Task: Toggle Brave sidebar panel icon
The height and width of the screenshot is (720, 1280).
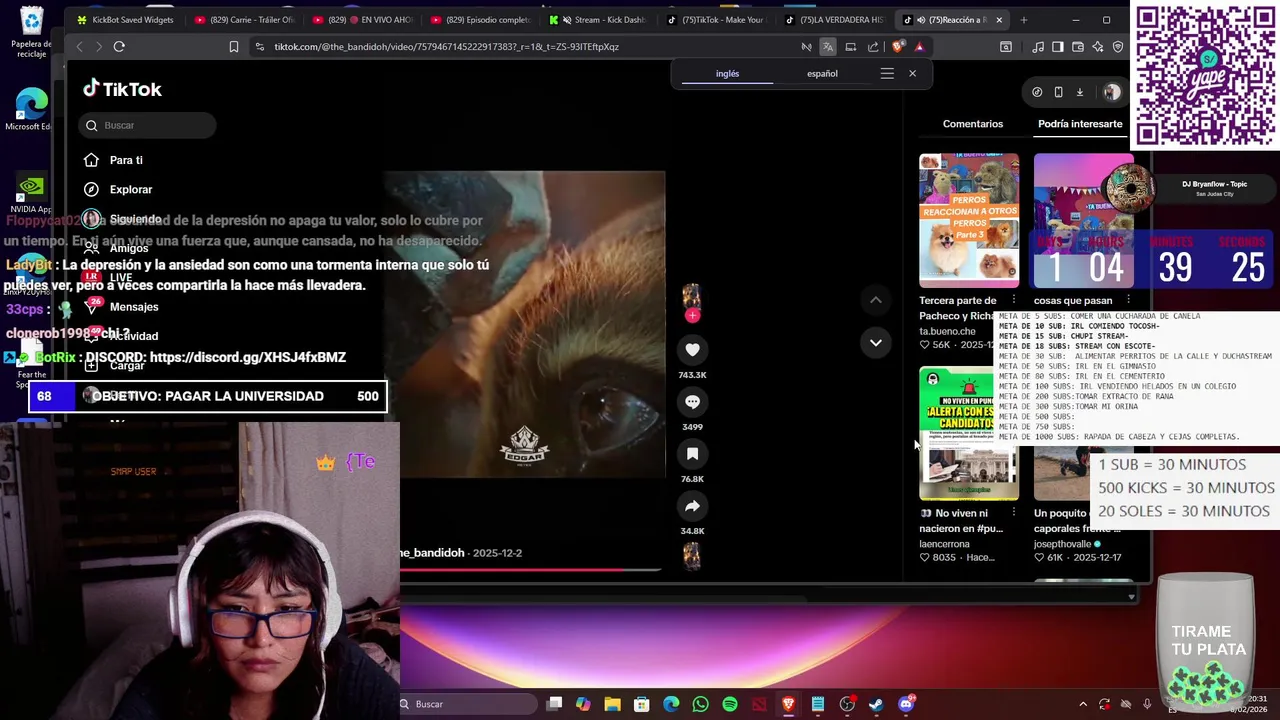Action: [1058, 46]
